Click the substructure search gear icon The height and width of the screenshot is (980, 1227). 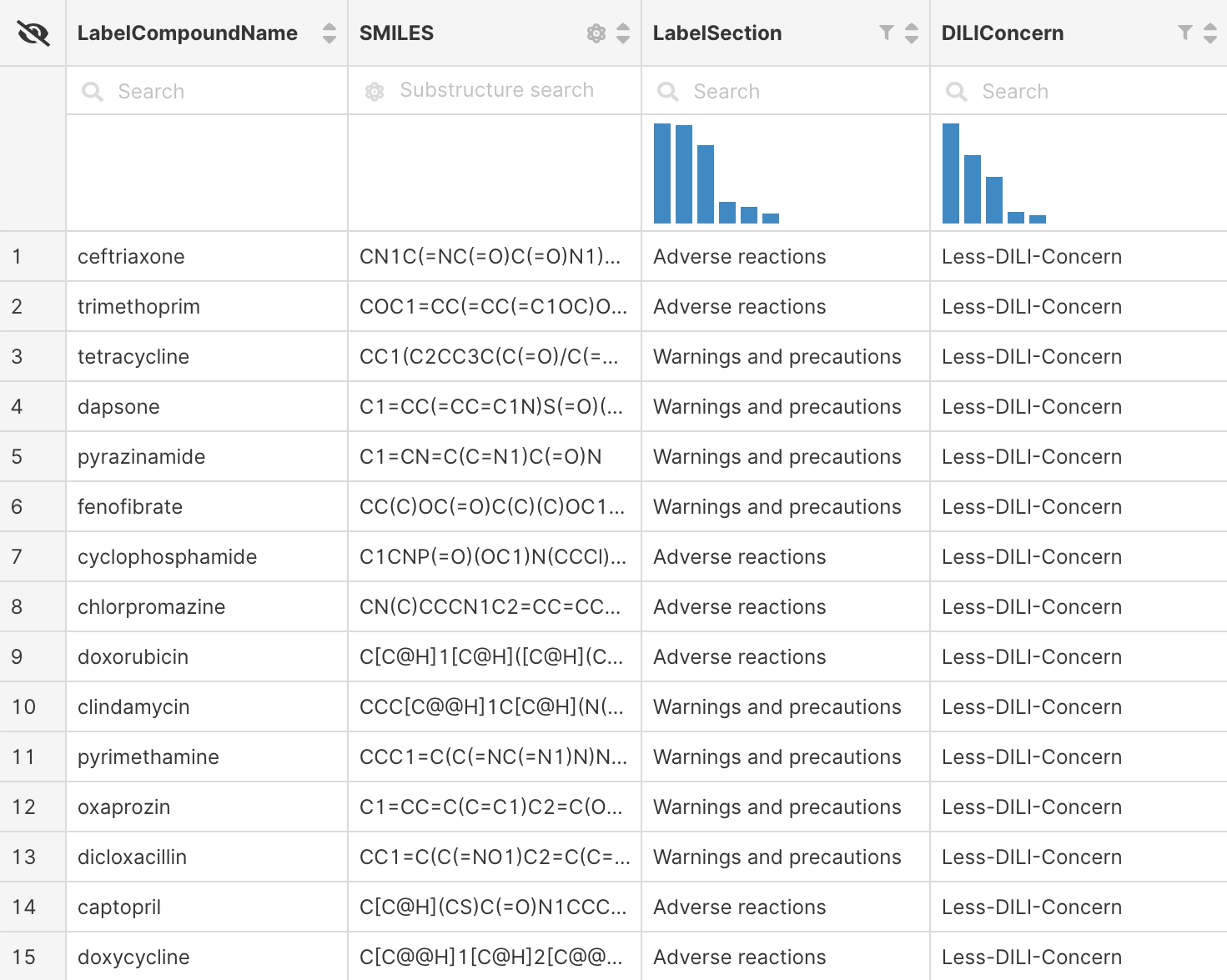pos(375,92)
